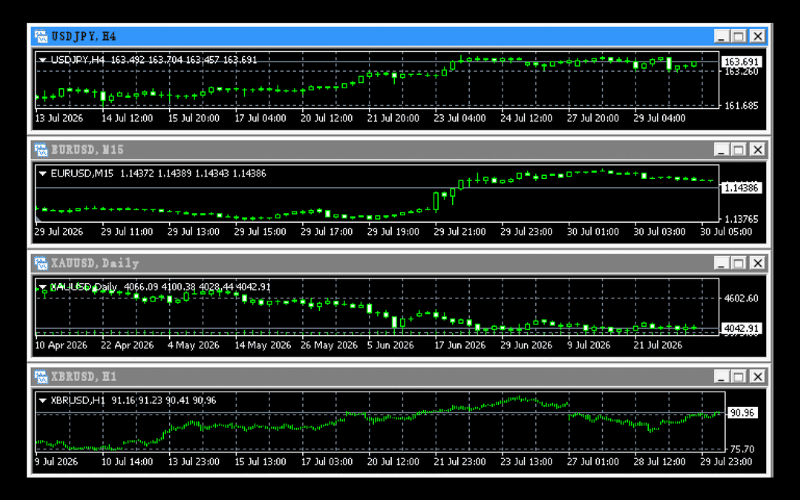Click the USDJPY,H4 OHLC header text
Viewport: 800px width, 500px height.
coord(154,60)
